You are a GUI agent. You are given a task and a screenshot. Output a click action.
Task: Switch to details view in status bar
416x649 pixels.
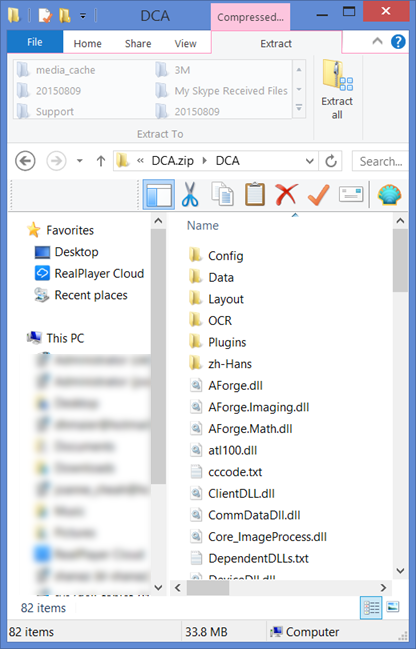[371, 608]
